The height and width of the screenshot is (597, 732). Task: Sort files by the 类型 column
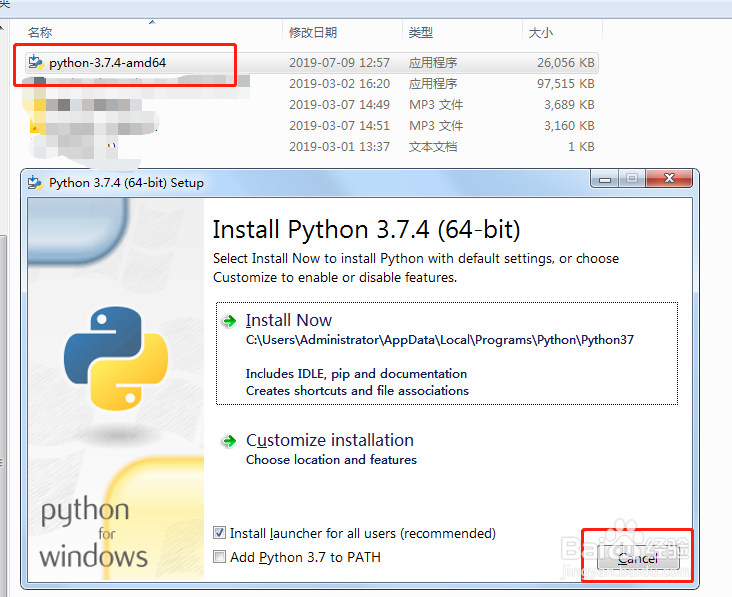(x=421, y=33)
